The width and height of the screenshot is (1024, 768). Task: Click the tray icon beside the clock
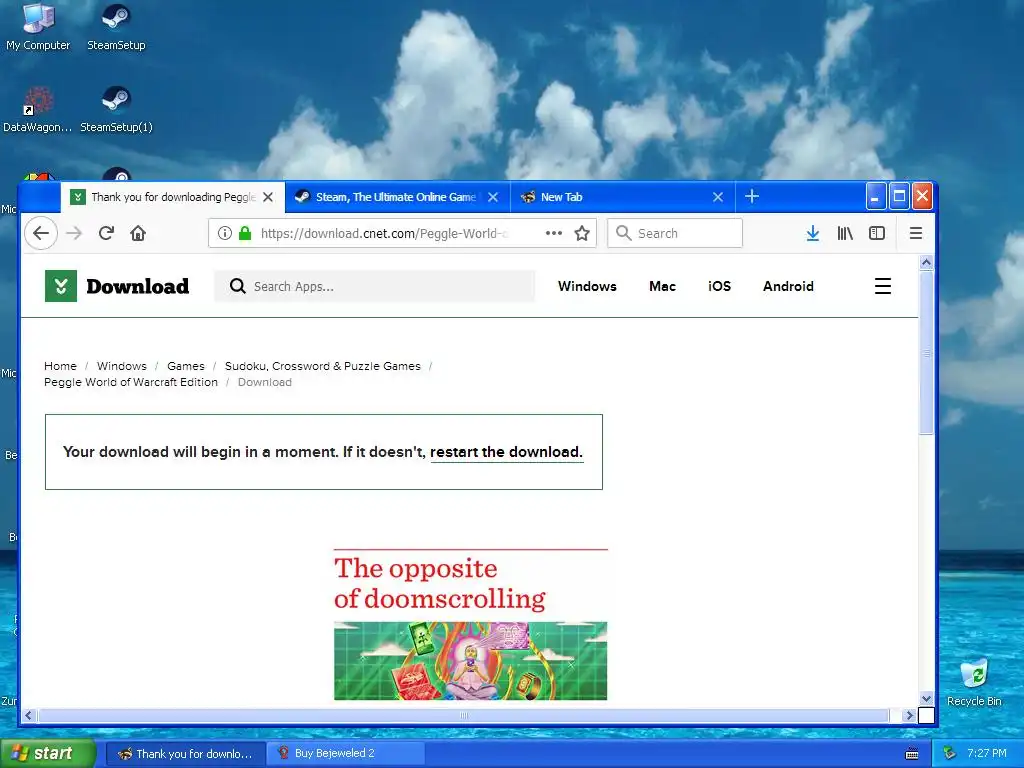point(950,754)
